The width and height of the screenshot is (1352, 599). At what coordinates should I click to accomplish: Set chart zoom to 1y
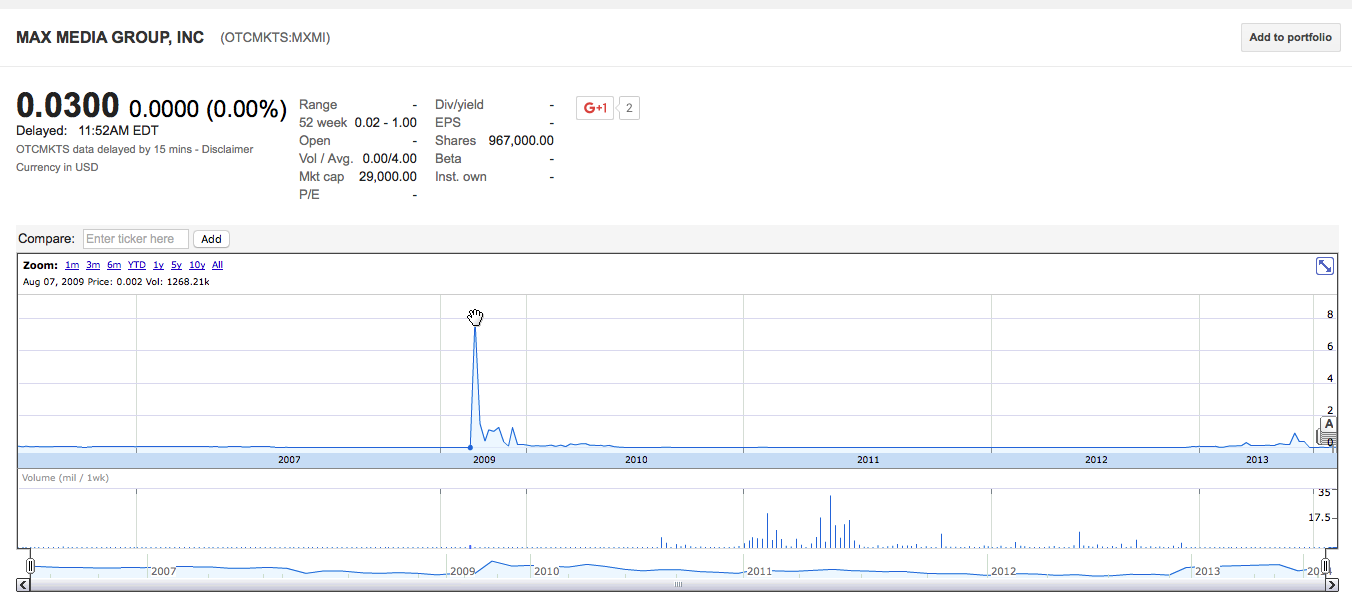point(158,265)
